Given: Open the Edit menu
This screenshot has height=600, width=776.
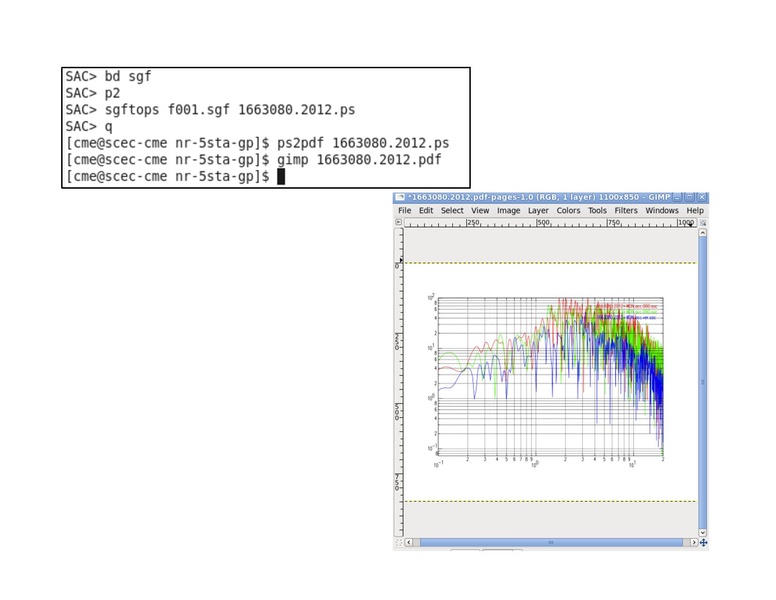Looking at the screenshot, I should tap(426, 211).
